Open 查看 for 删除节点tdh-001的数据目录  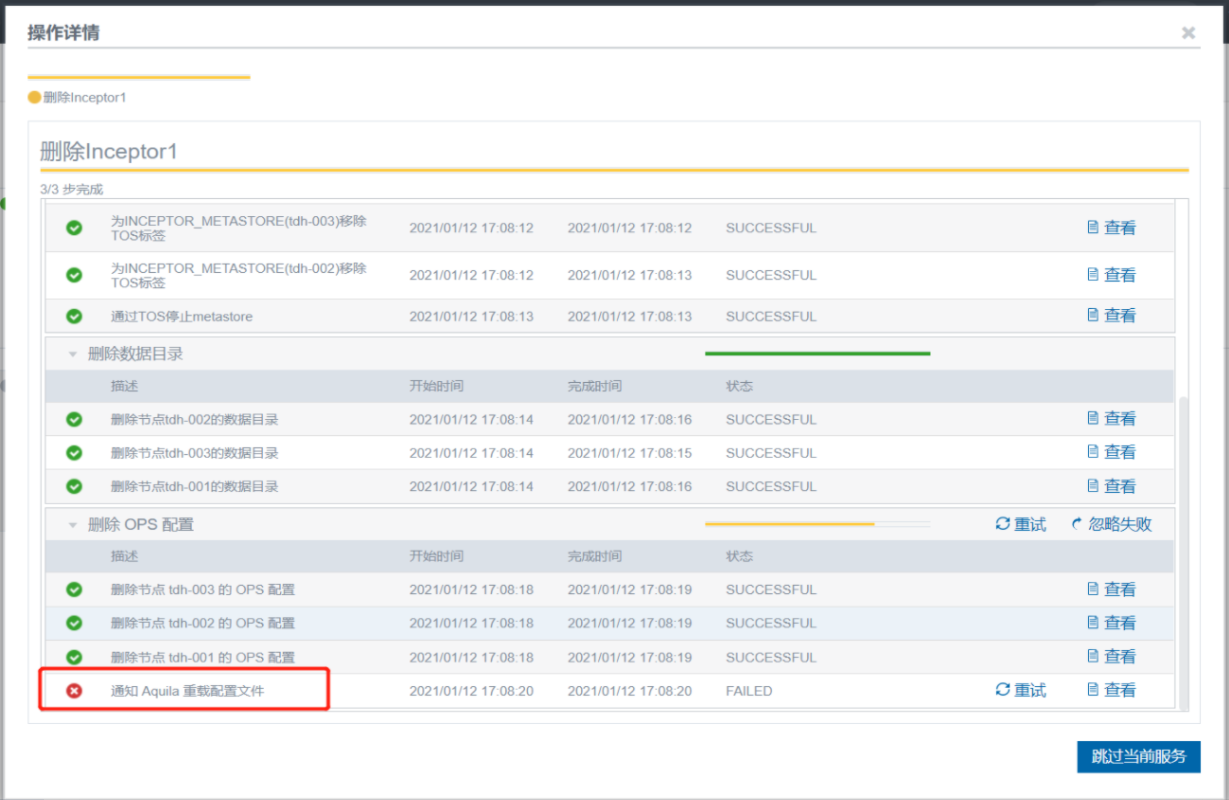1111,486
